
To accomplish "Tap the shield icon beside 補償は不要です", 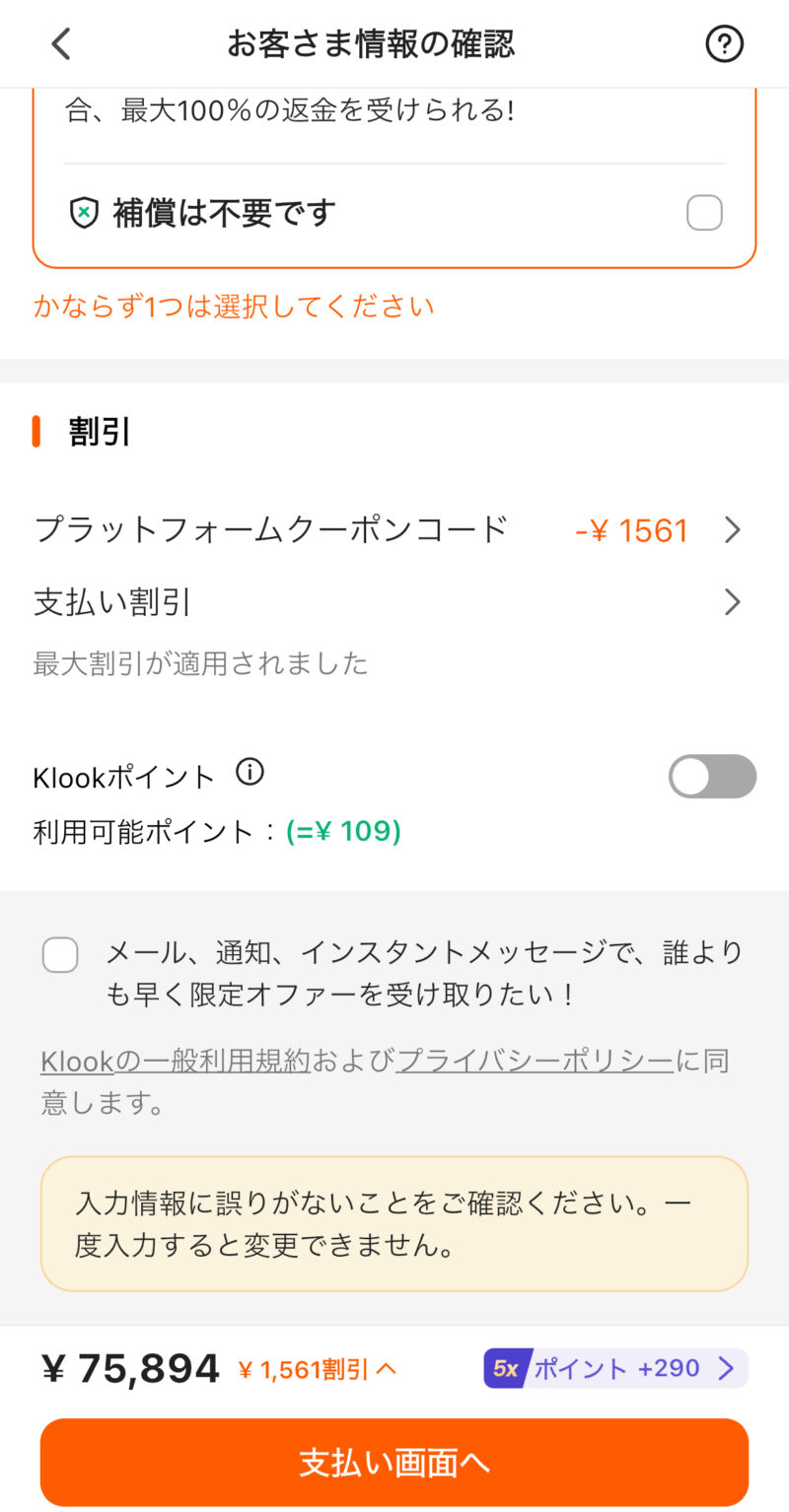I will tap(85, 213).
